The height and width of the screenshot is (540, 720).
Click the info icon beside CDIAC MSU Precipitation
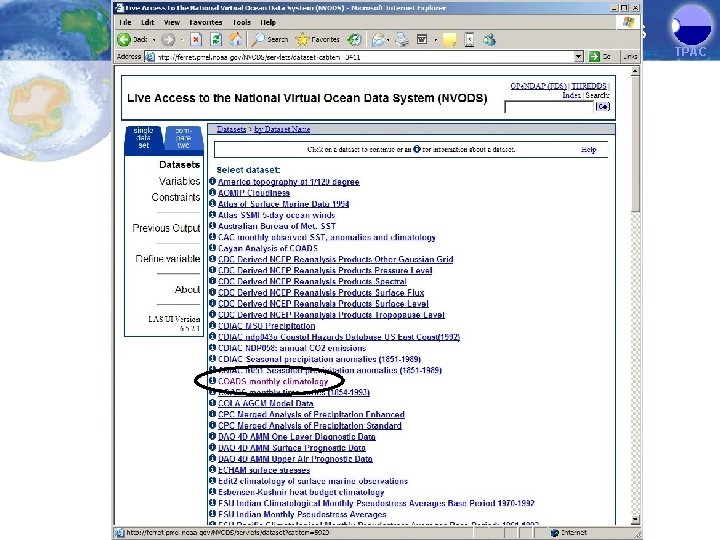pos(212,325)
